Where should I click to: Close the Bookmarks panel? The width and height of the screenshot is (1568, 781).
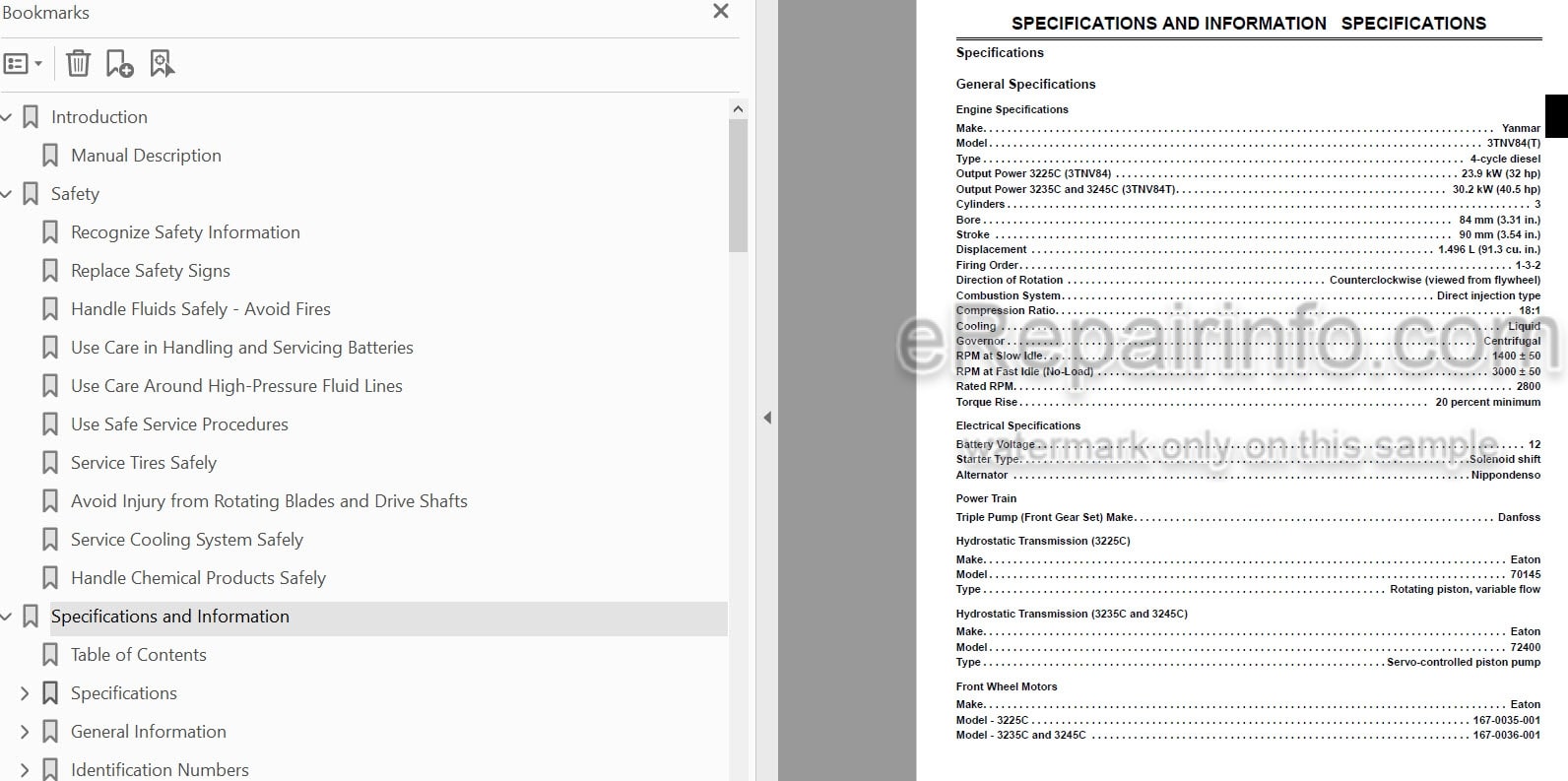point(721,12)
